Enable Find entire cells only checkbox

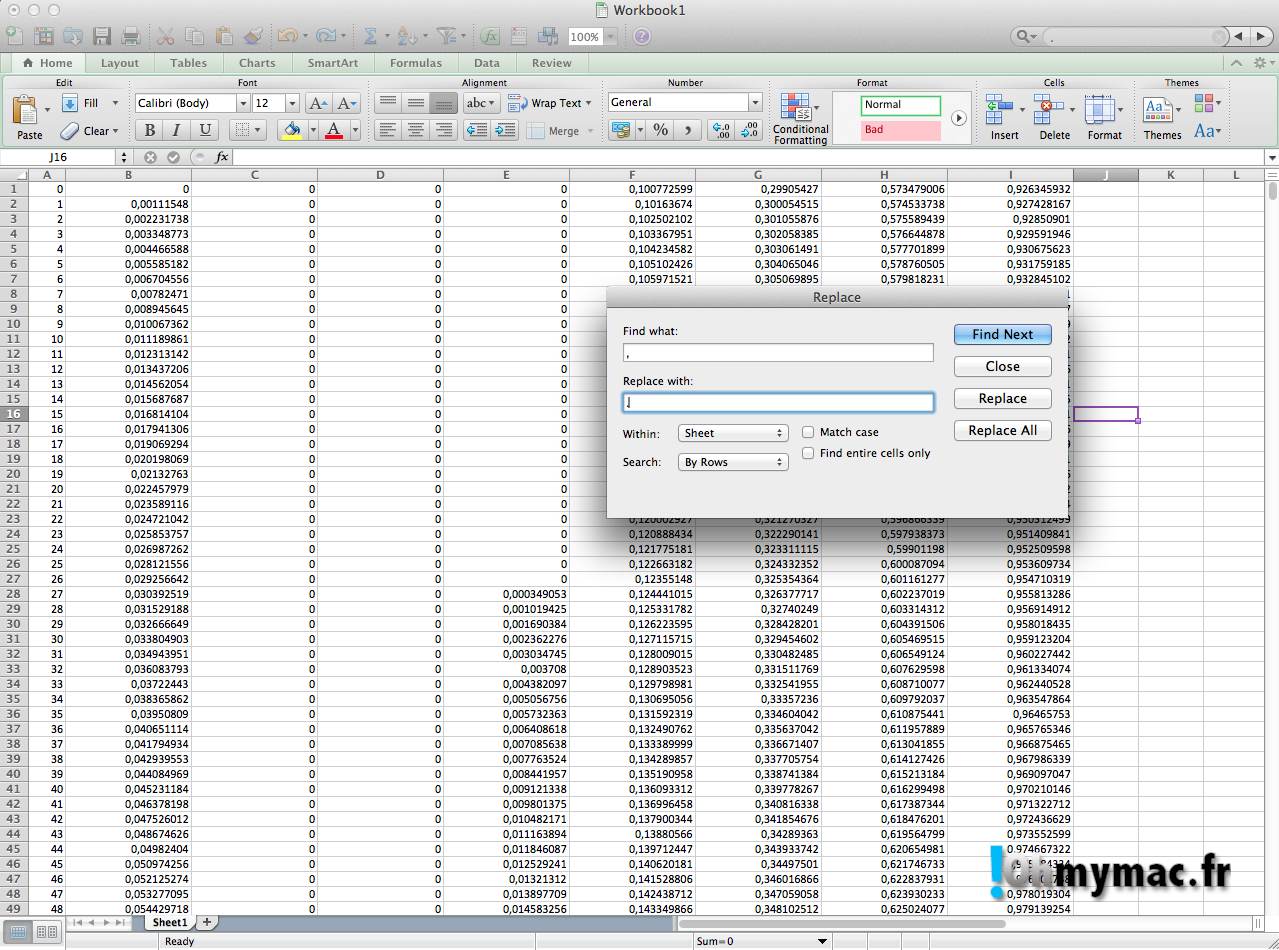click(808, 453)
